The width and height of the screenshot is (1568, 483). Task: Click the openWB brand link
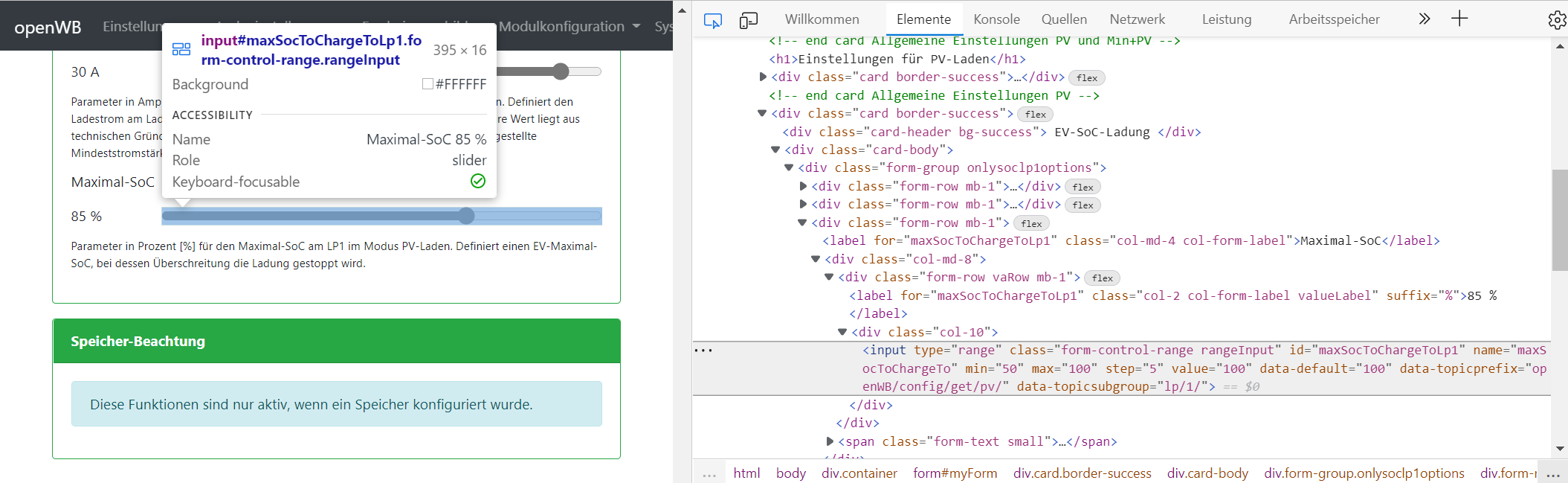click(x=48, y=28)
